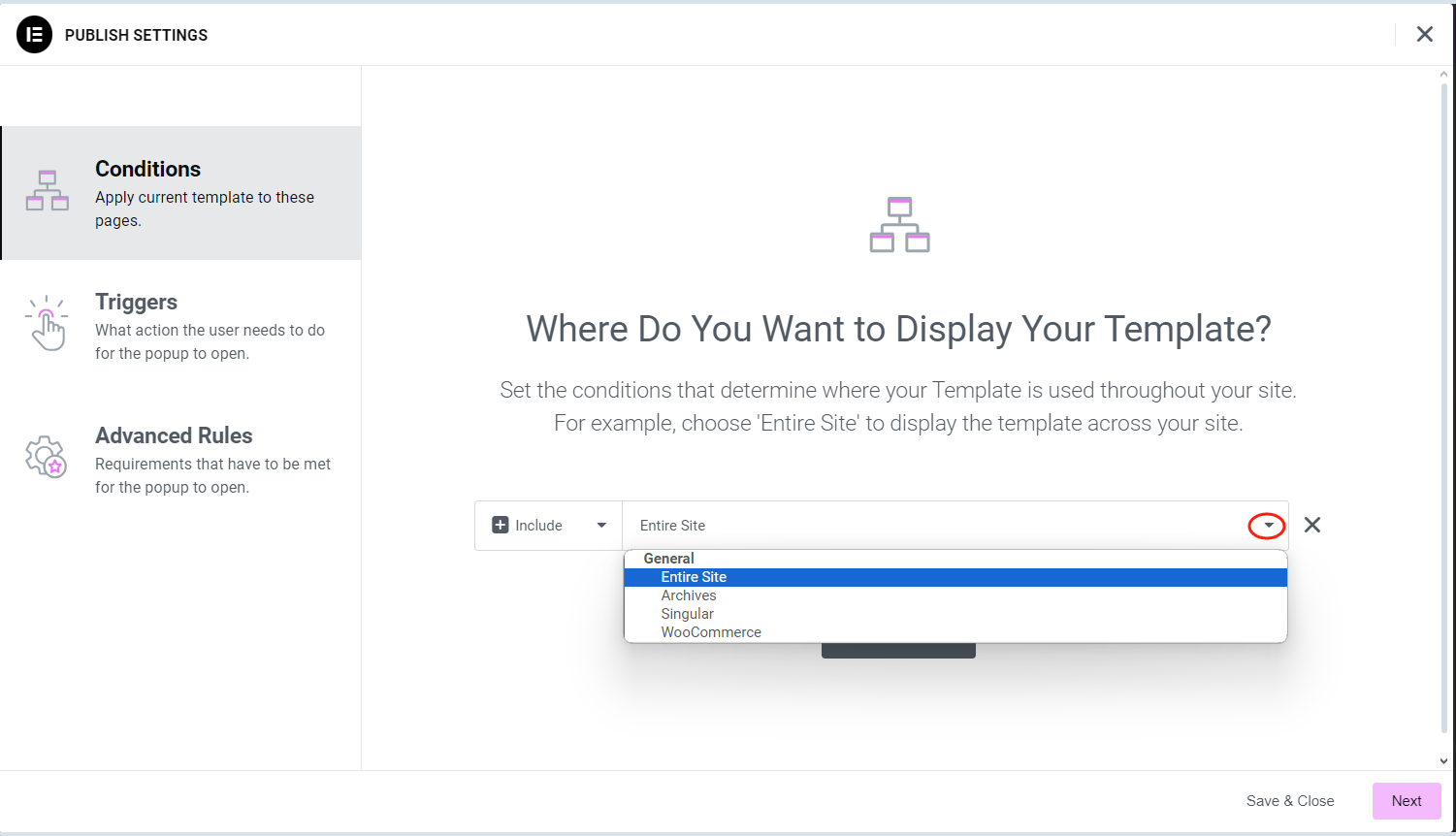Click the Advanced Rules gear icon
This screenshot has width=1456, height=836.
coord(46,457)
